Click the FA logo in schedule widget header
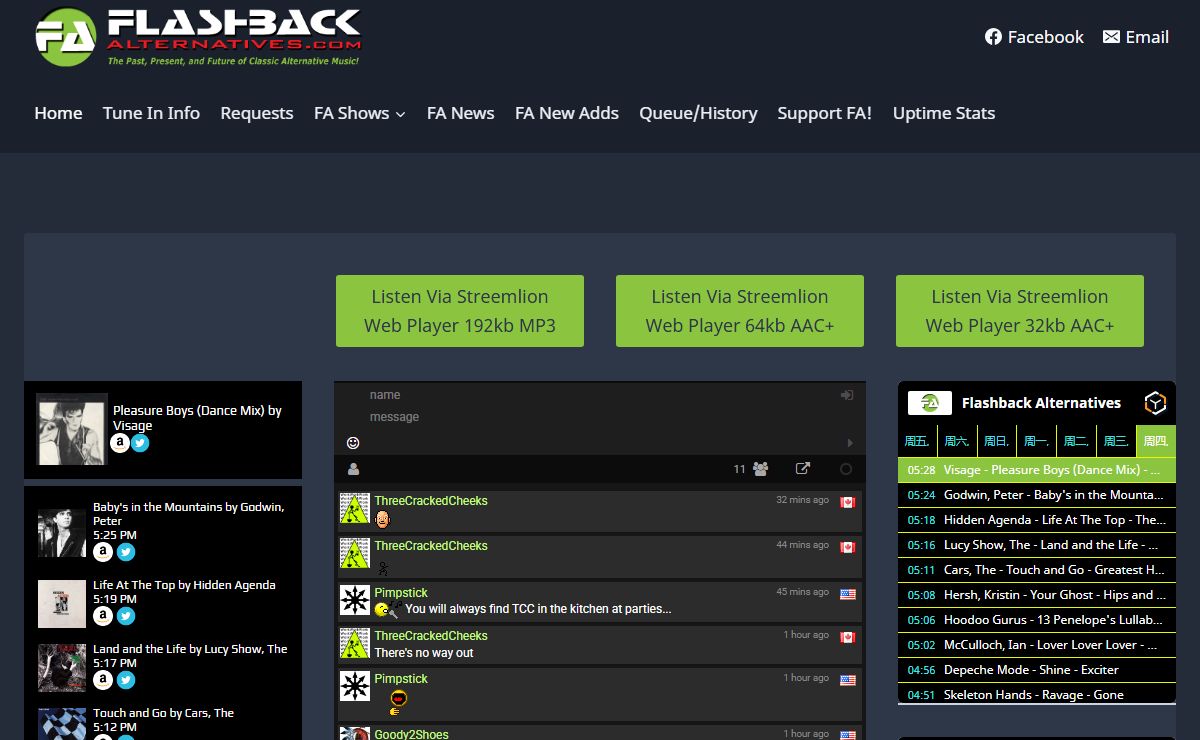Screen dimensions: 1200x740 click(x=929, y=403)
